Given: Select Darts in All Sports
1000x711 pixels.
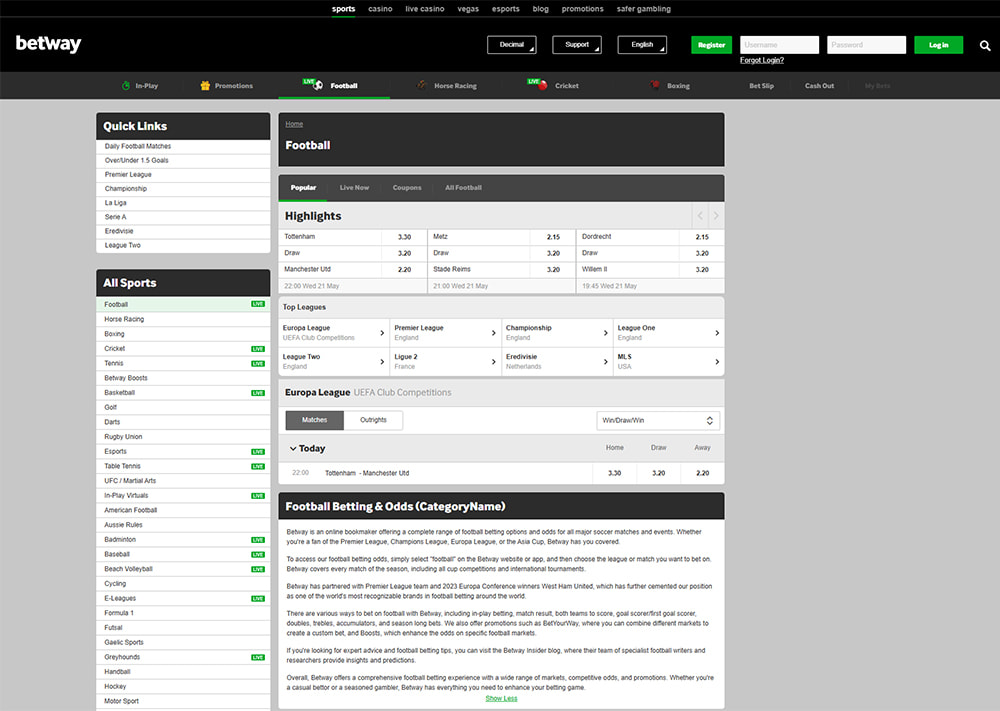Looking at the screenshot, I should coord(183,422).
